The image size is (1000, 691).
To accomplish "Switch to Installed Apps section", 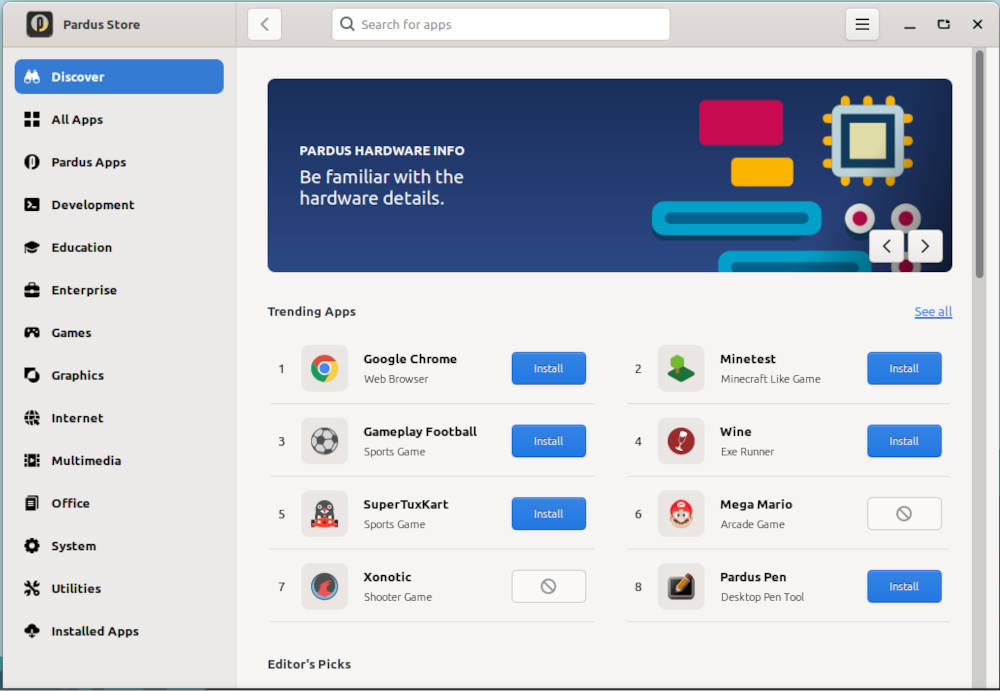I will click(x=95, y=631).
